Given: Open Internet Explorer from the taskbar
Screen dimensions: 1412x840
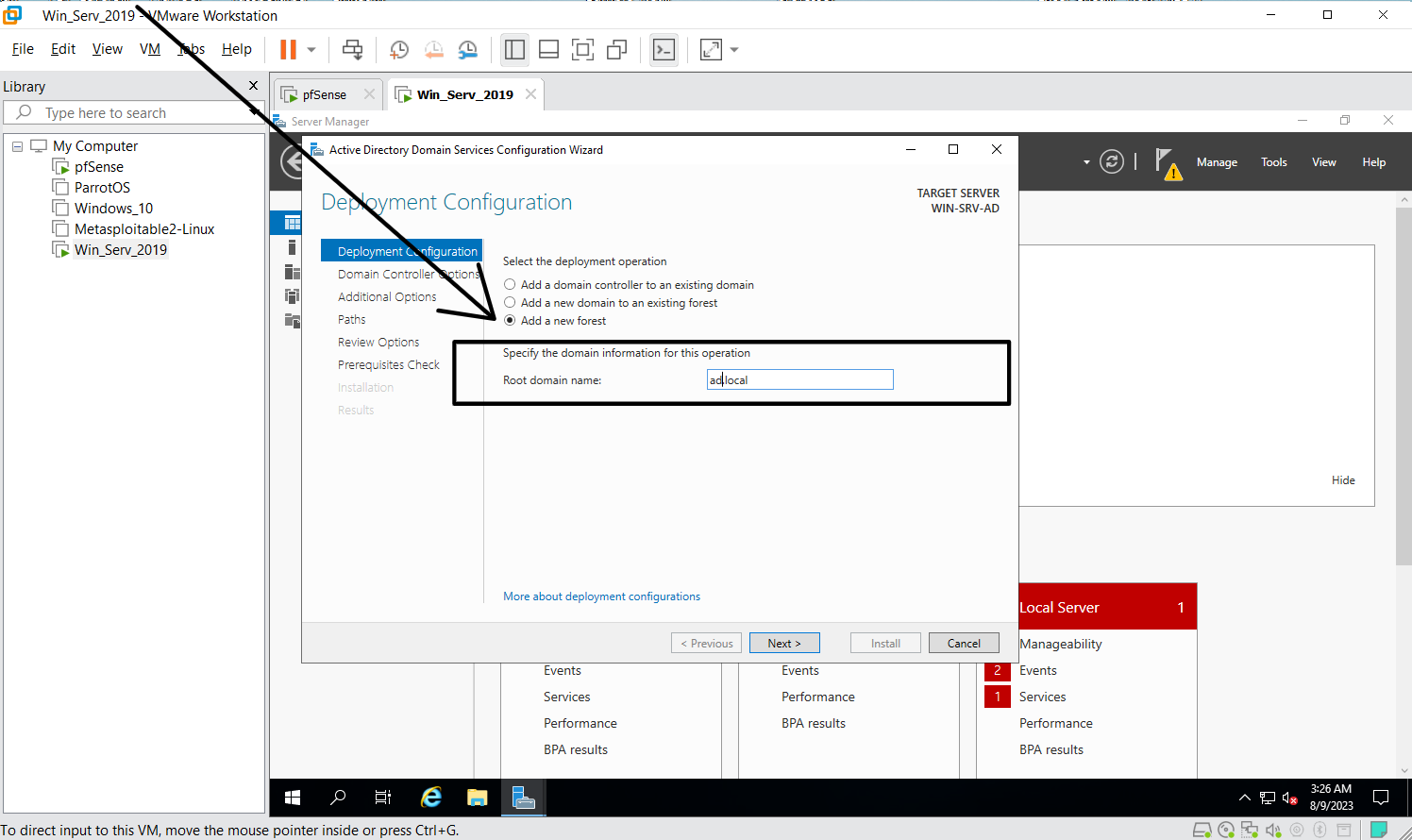Looking at the screenshot, I should (431, 798).
